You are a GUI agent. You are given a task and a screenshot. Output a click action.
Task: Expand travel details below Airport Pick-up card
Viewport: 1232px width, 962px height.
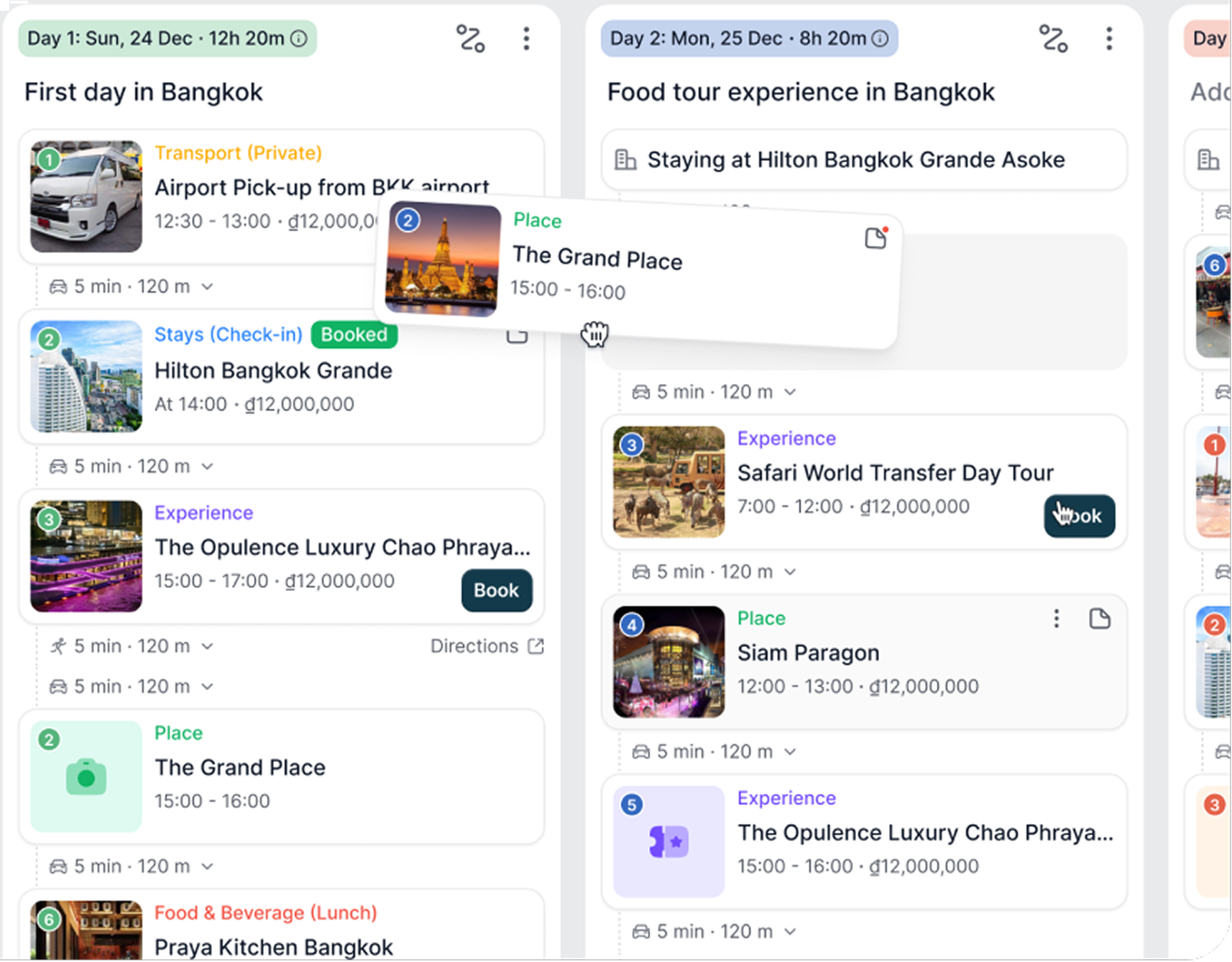tap(207, 287)
